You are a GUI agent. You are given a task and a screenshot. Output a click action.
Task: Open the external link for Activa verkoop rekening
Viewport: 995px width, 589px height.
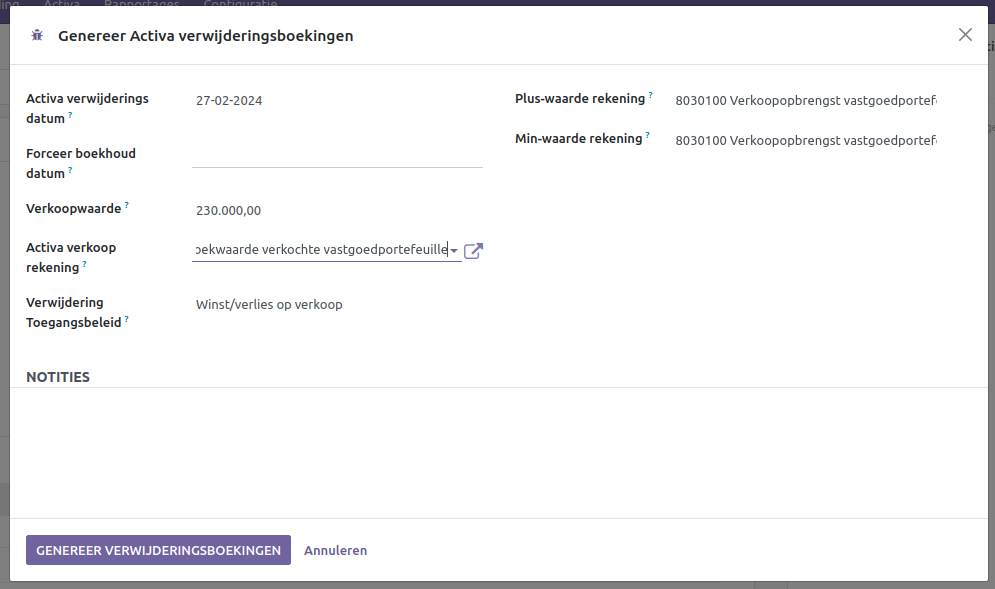[x=473, y=250]
